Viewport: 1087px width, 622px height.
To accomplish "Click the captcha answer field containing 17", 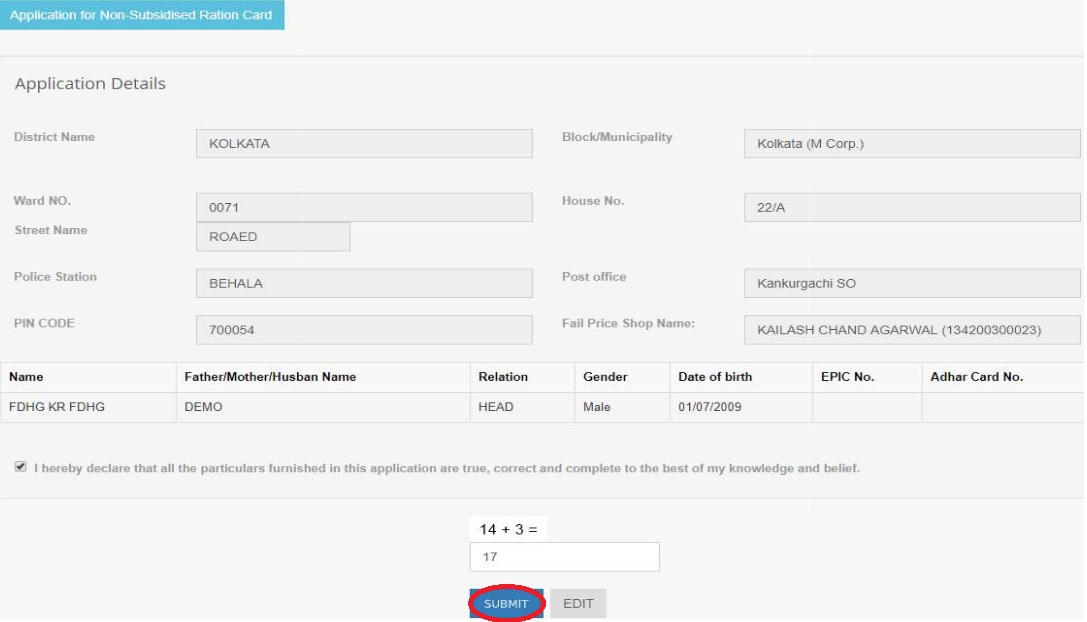I will tap(564, 557).
